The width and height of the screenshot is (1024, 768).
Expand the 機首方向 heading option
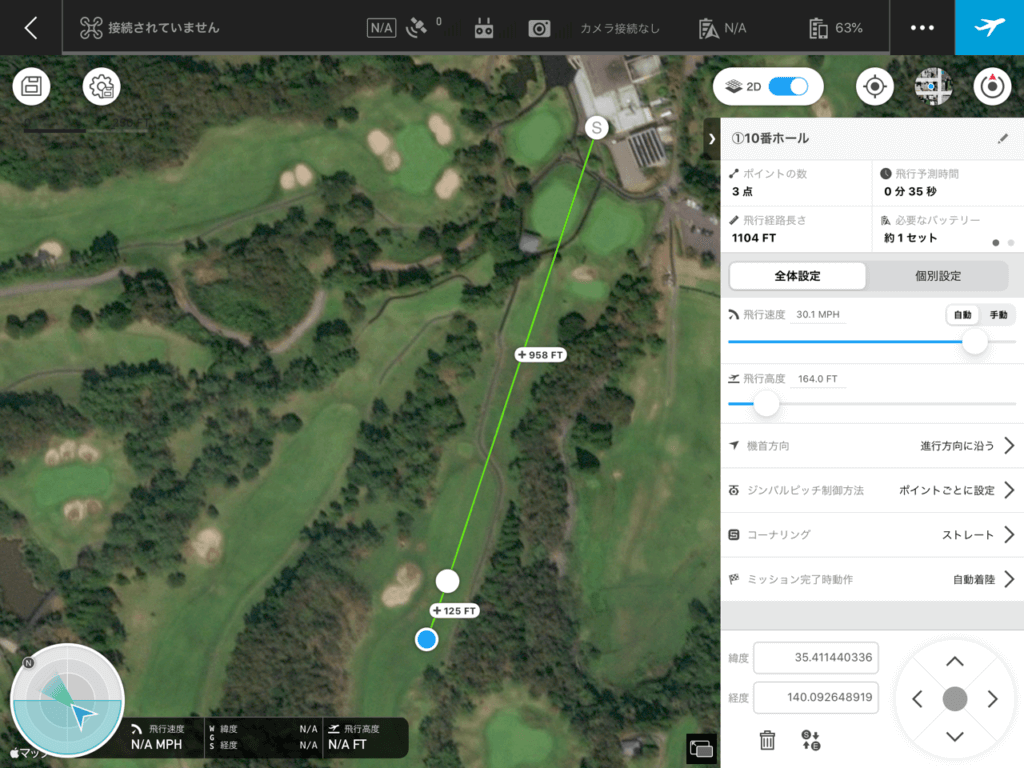click(1008, 445)
